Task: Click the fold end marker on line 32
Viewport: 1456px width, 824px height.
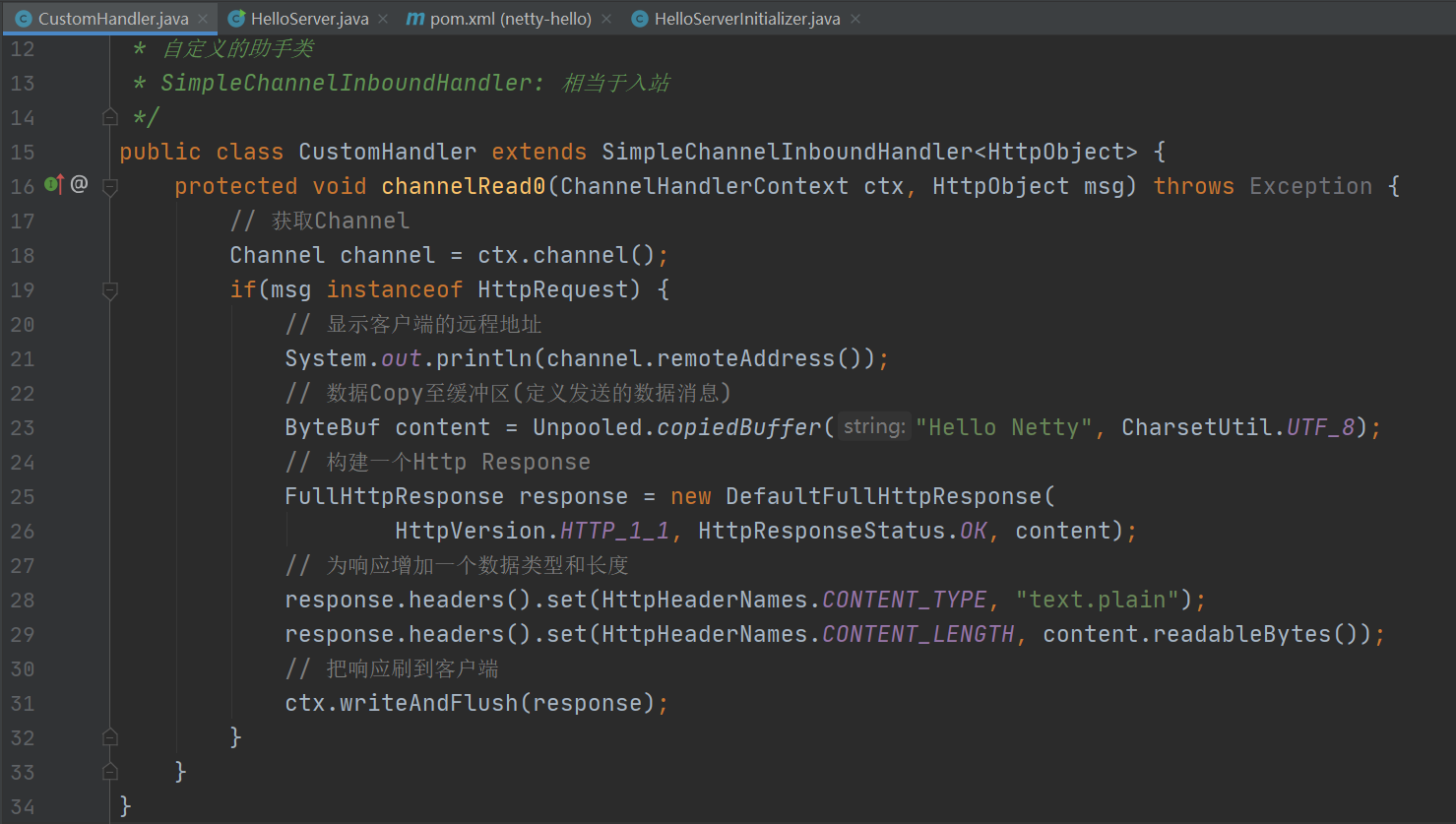Action: click(x=110, y=737)
